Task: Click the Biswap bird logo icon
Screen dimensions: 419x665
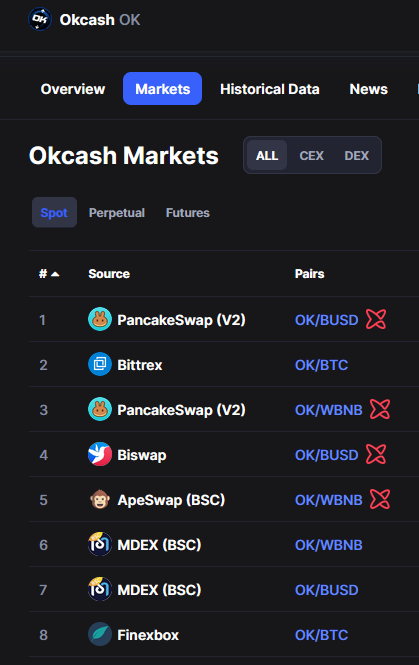Action: click(x=100, y=454)
